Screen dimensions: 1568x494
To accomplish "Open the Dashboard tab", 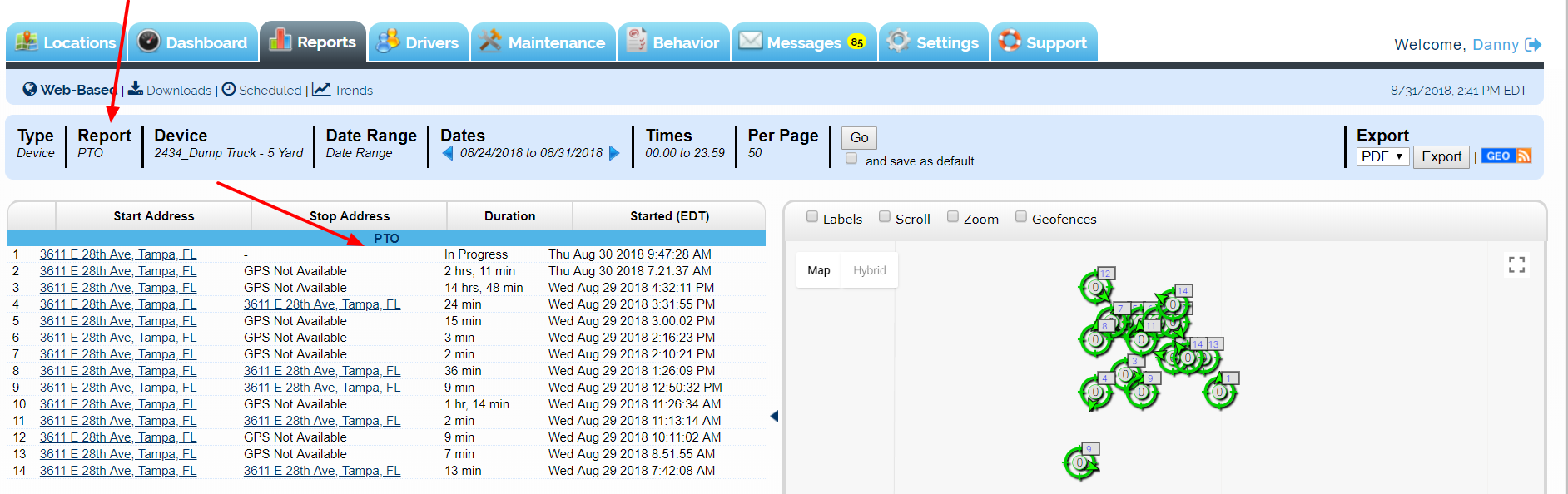I will pos(193,42).
